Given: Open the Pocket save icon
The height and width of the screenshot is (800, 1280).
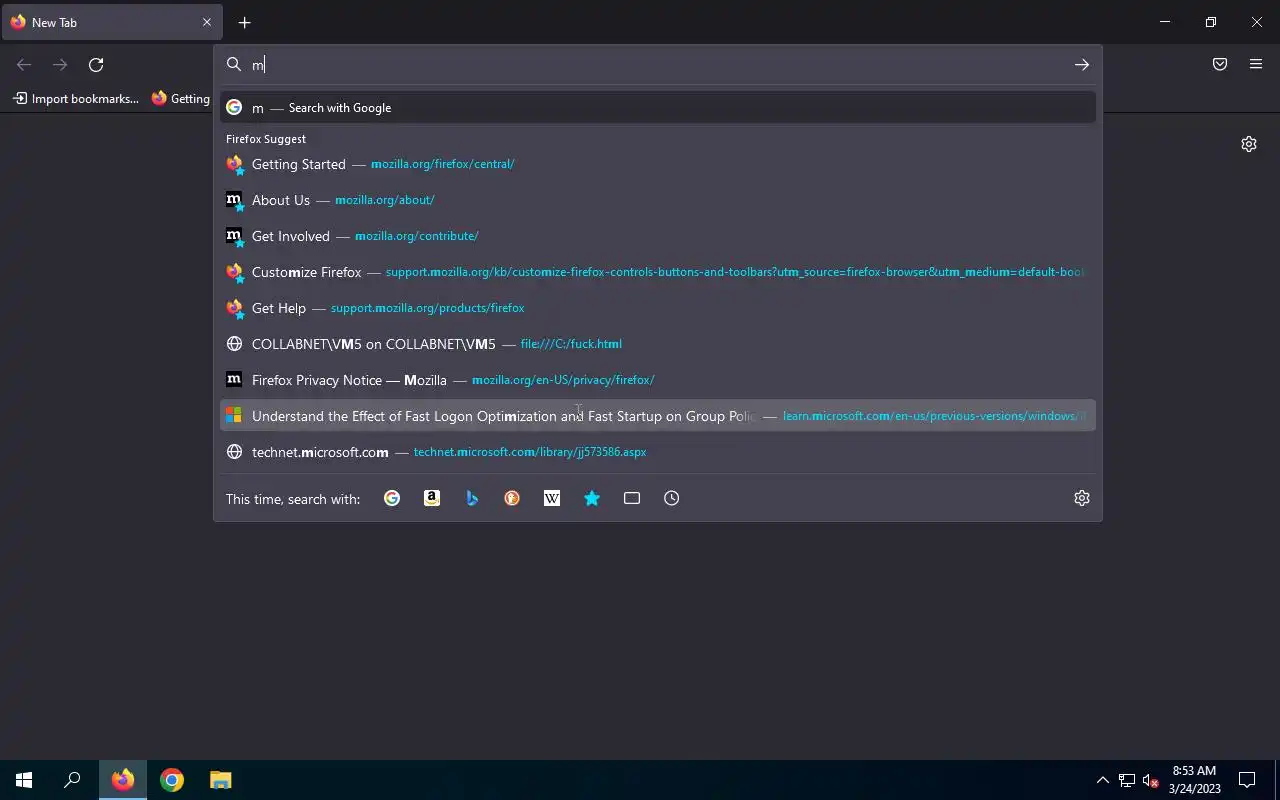Looking at the screenshot, I should (1220, 64).
